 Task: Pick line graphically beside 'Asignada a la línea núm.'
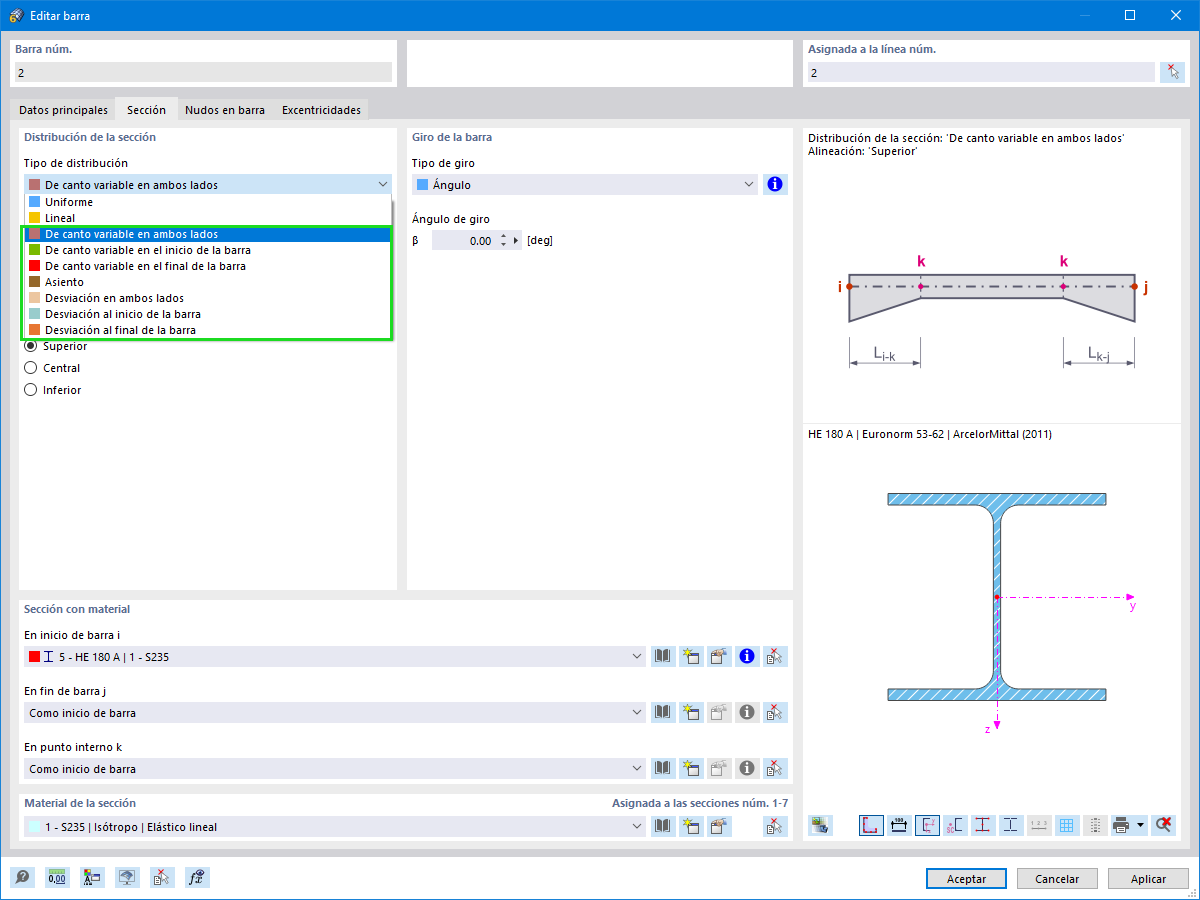pyautogui.click(x=1172, y=73)
